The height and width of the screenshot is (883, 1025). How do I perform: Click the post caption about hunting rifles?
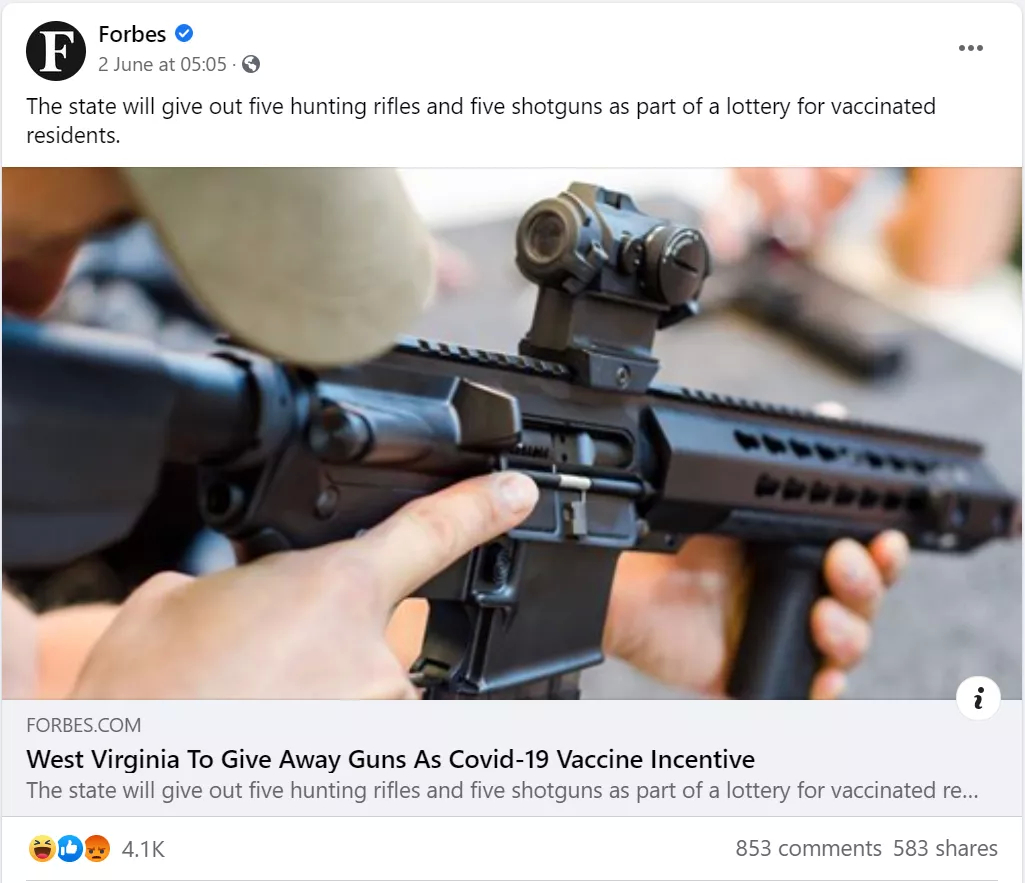tap(480, 120)
